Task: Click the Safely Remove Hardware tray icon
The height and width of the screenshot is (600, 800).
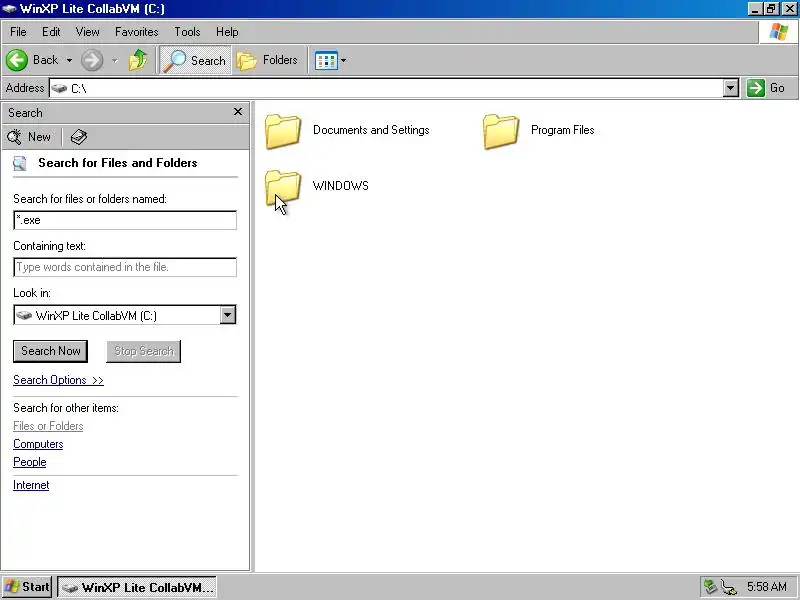Action: [x=710, y=587]
